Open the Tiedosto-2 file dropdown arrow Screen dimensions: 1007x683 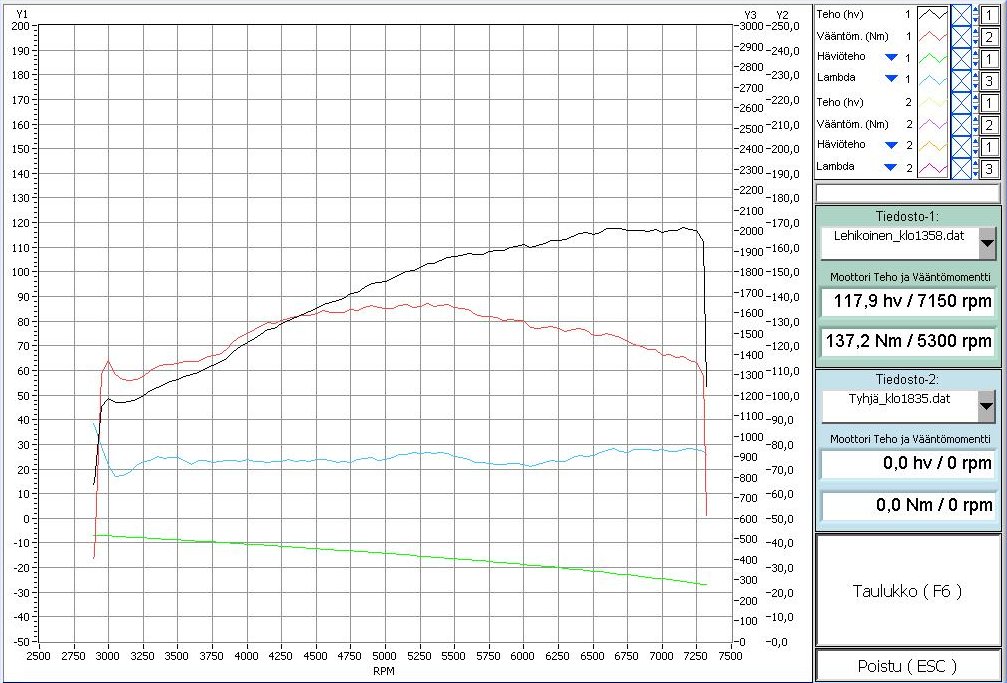(987, 406)
